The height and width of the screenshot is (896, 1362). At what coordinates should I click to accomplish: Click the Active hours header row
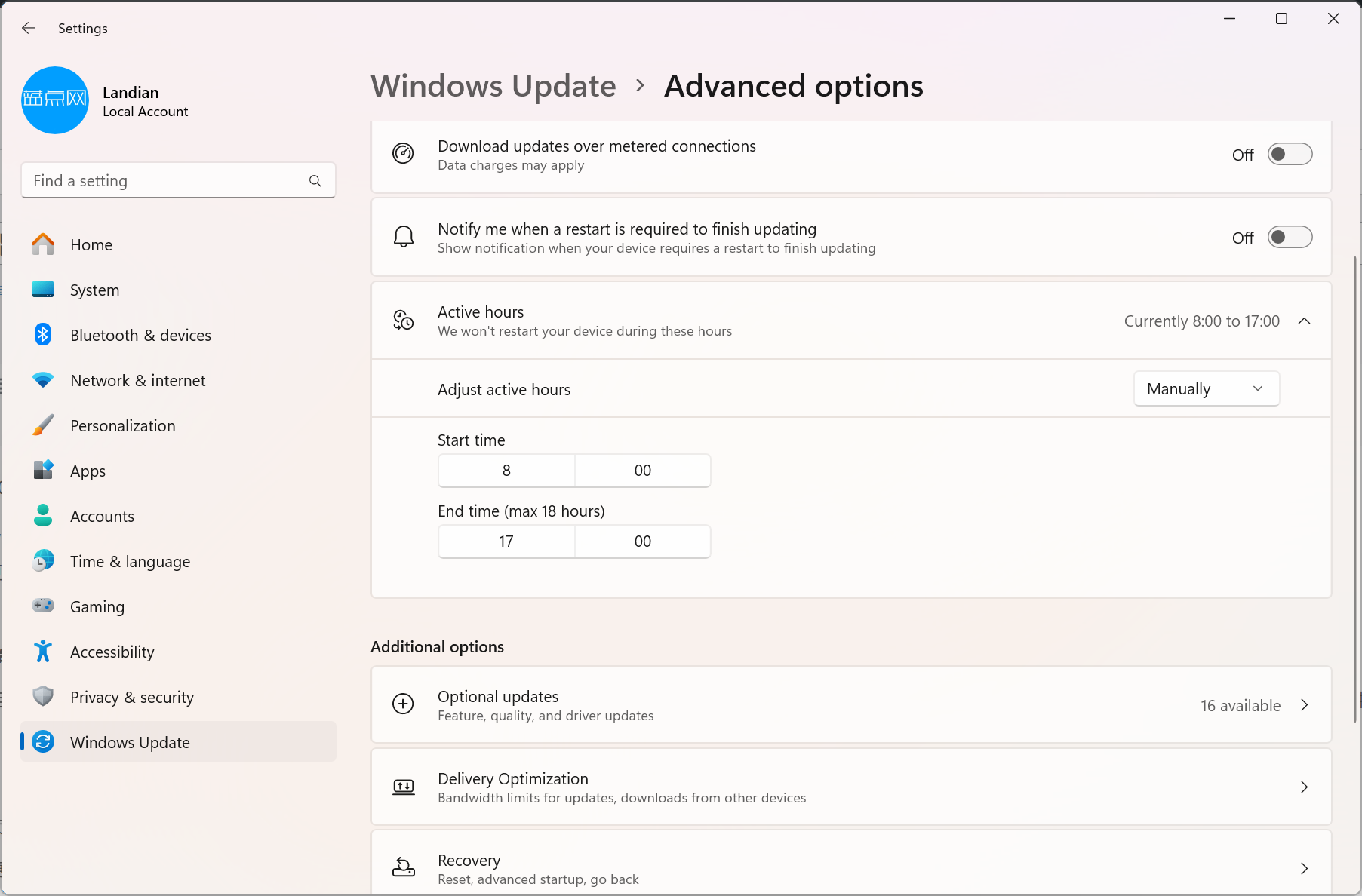pos(851,321)
